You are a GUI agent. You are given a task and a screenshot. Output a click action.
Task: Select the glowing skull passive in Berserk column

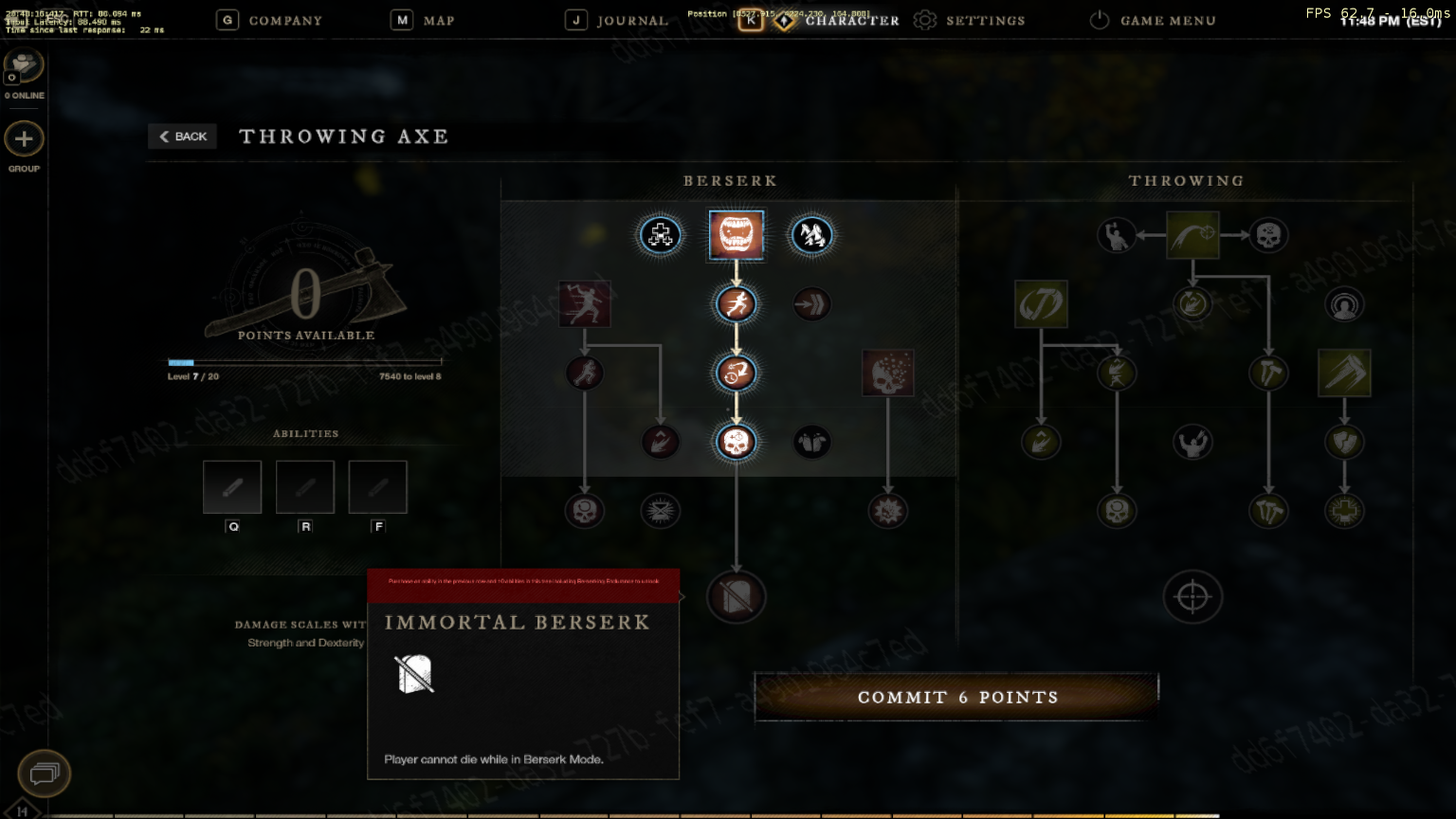click(737, 442)
